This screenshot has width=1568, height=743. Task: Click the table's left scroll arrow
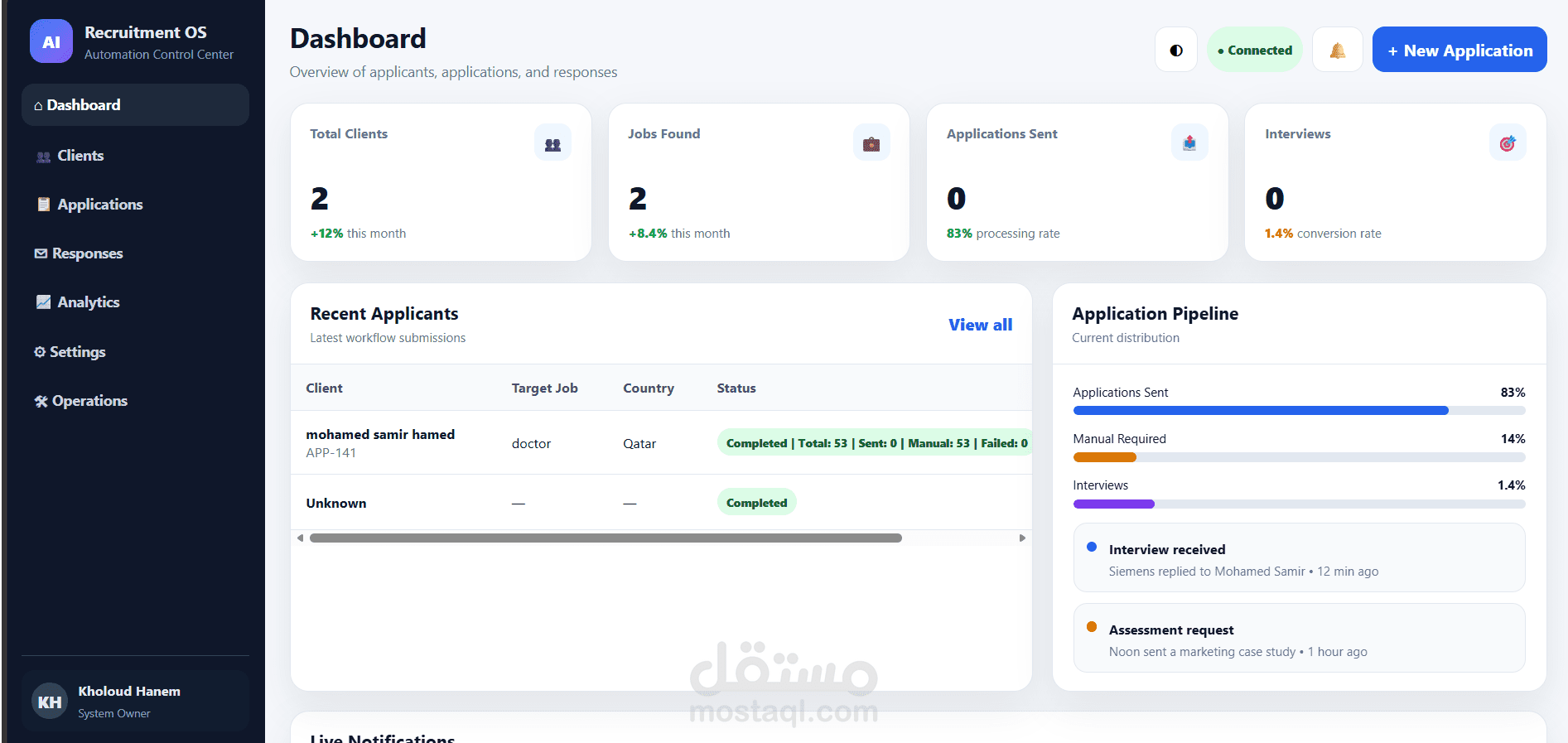[x=300, y=538]
